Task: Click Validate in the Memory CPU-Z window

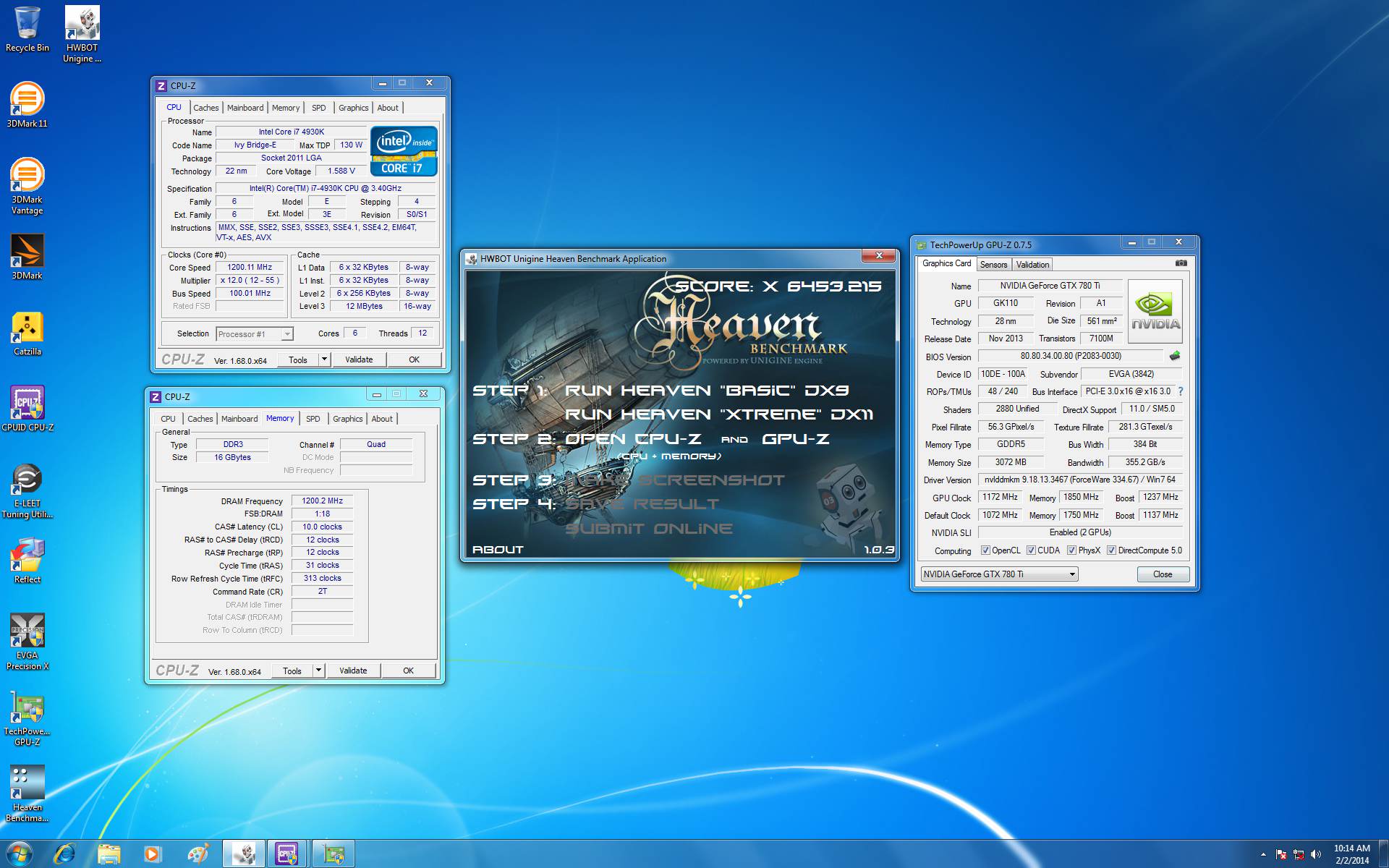Action: click(353, 671)
